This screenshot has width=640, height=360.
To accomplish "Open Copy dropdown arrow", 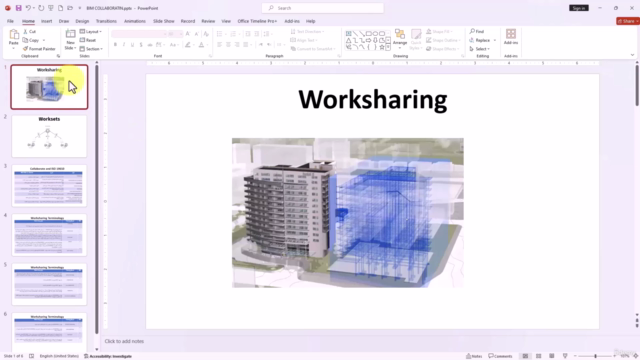I will [x=44, y=40].
